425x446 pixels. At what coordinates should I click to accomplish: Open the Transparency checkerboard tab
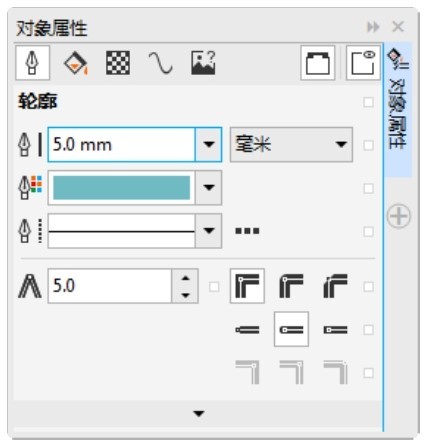point(118,63)
